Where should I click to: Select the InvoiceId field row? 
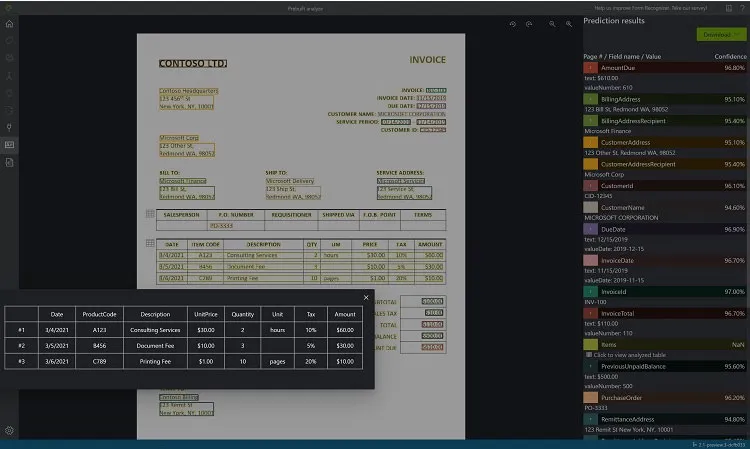664,291
